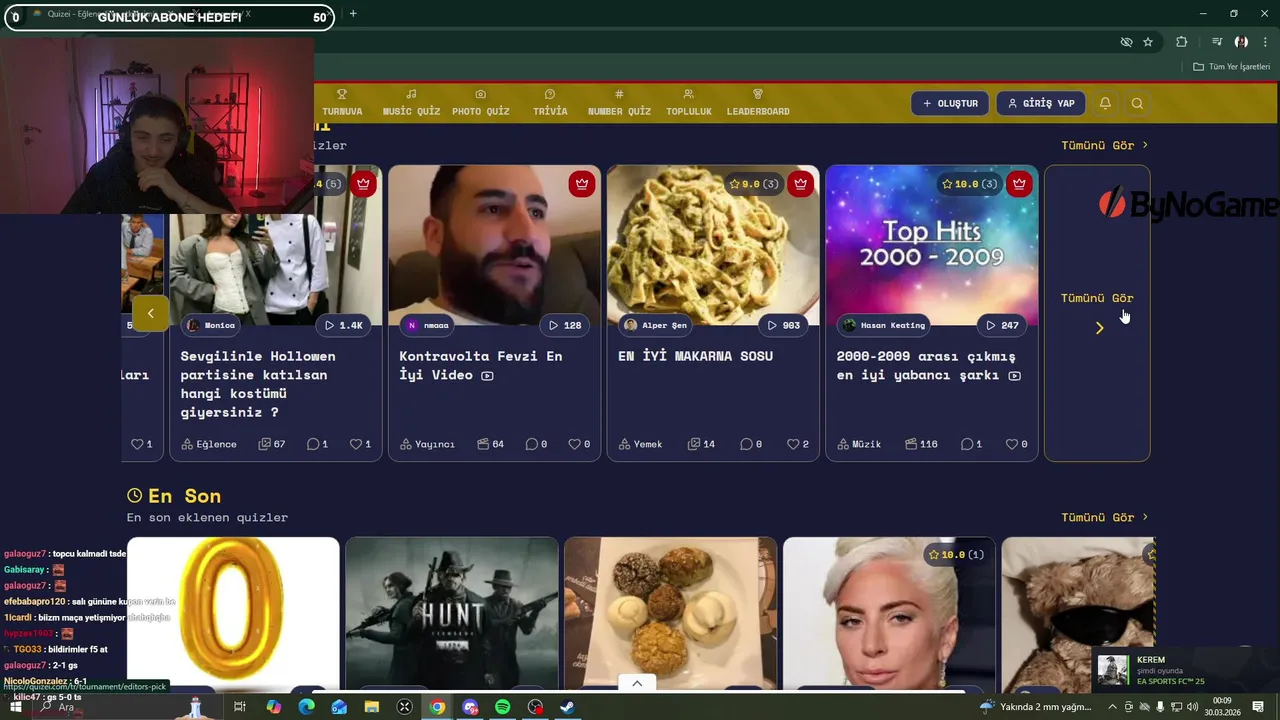1280x720 pixels.
Task: Open Tümünü Gör for the En Son section
Action: [1104, 517]
